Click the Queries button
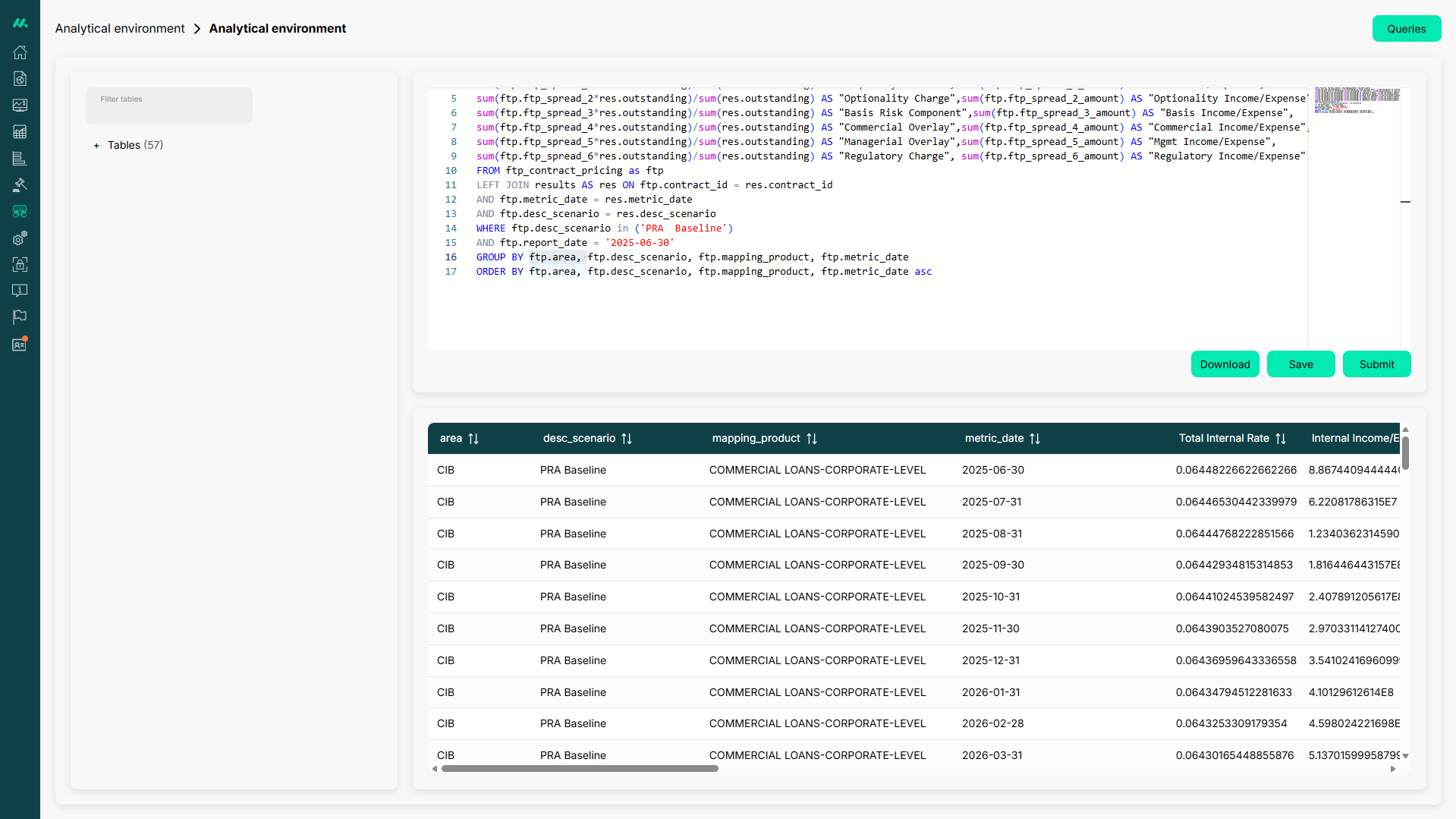The height and width of the screenshot is (819, 1456). (1406, 29)
